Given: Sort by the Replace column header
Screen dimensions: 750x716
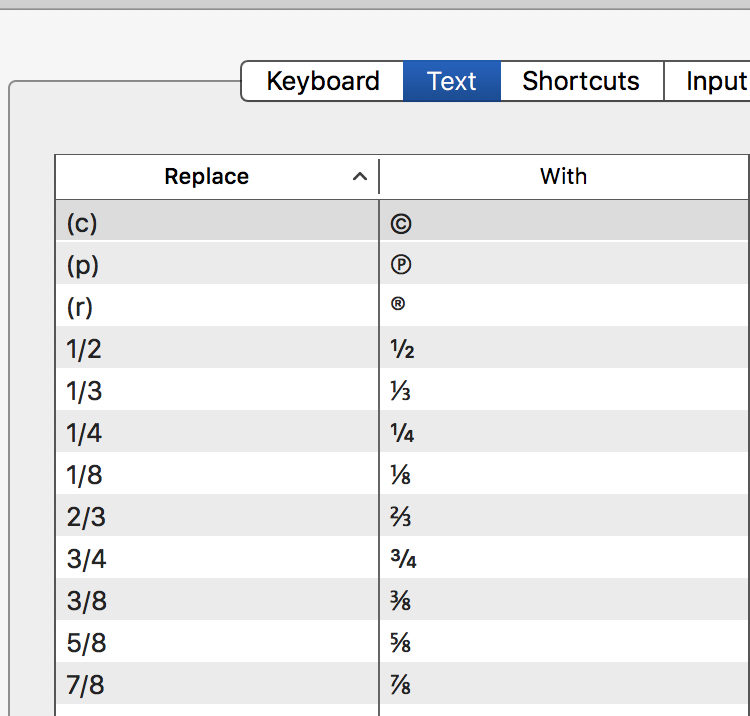Looking at the screenshot, I should (x=206, y=177).
